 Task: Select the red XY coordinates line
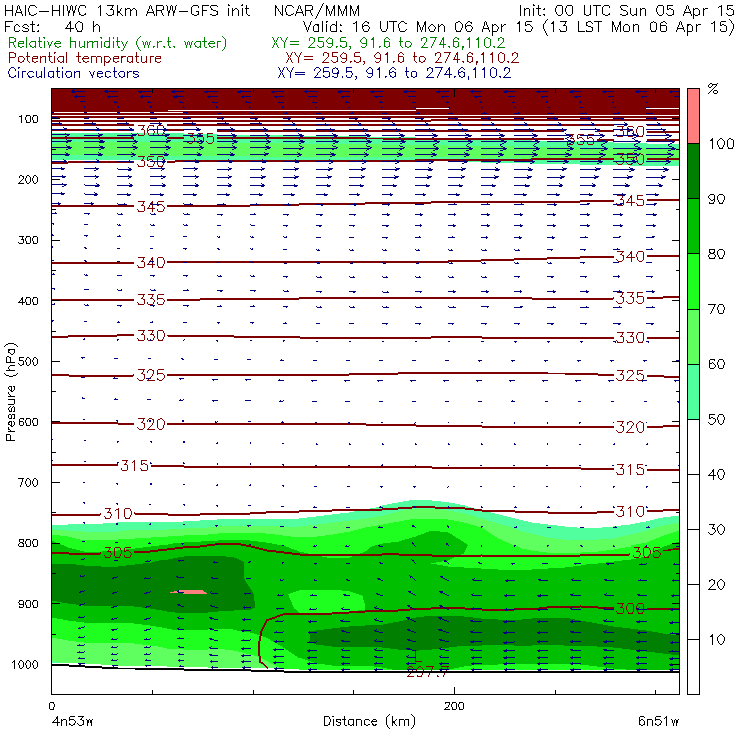[402, 58]
